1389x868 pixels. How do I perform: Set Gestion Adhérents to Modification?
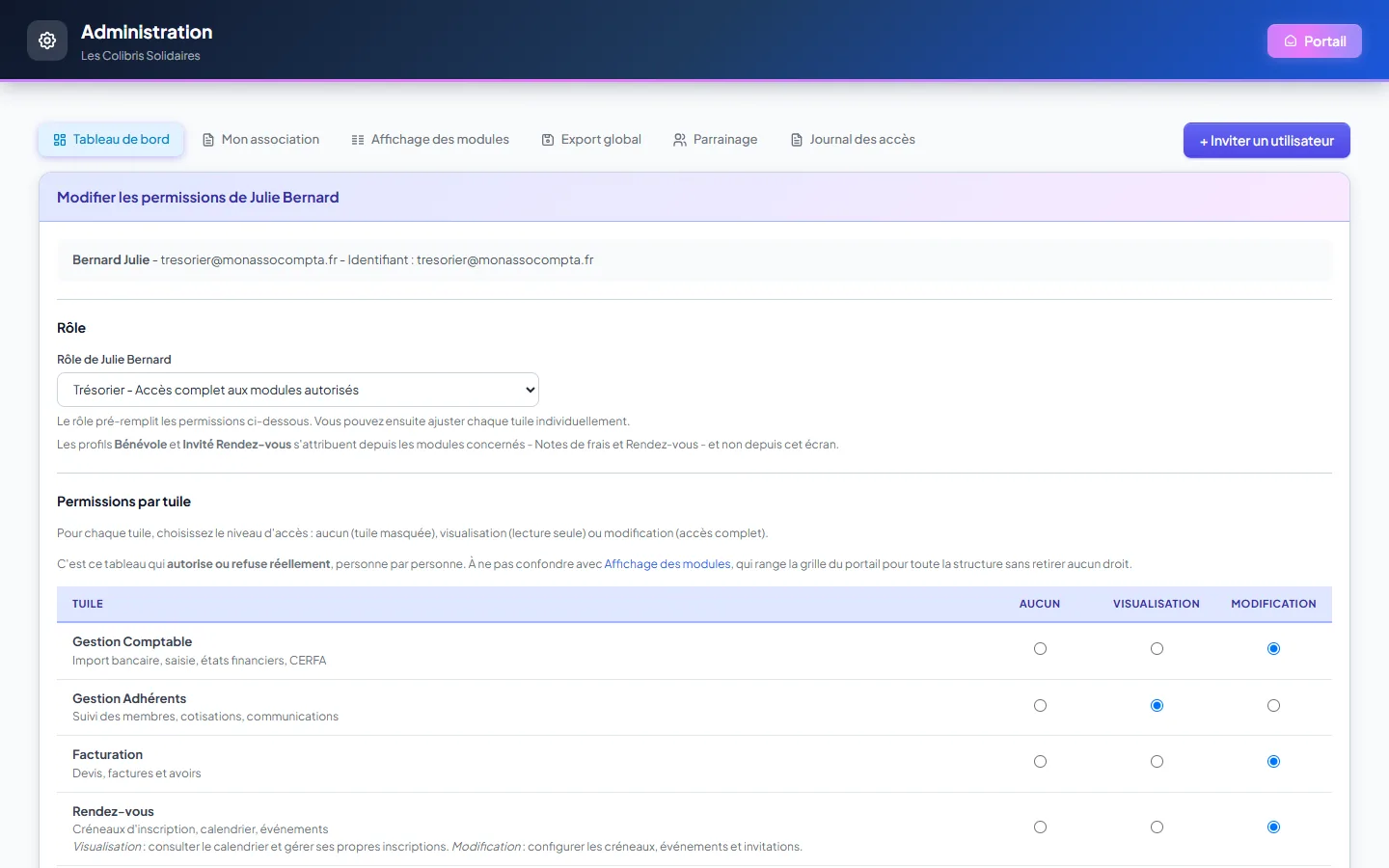pos(1273,706)
